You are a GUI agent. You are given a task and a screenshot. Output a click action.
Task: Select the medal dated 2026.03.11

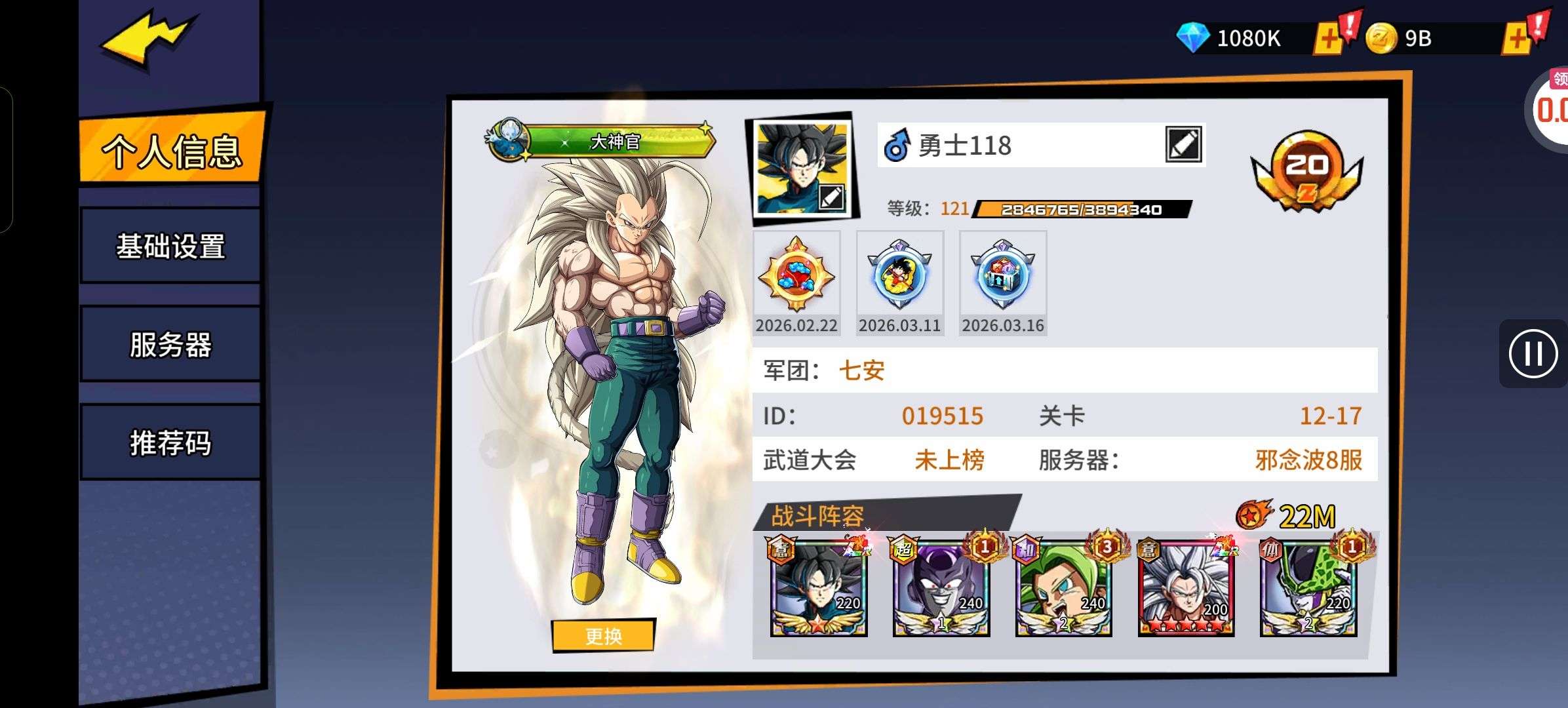(x=899, y=283)
